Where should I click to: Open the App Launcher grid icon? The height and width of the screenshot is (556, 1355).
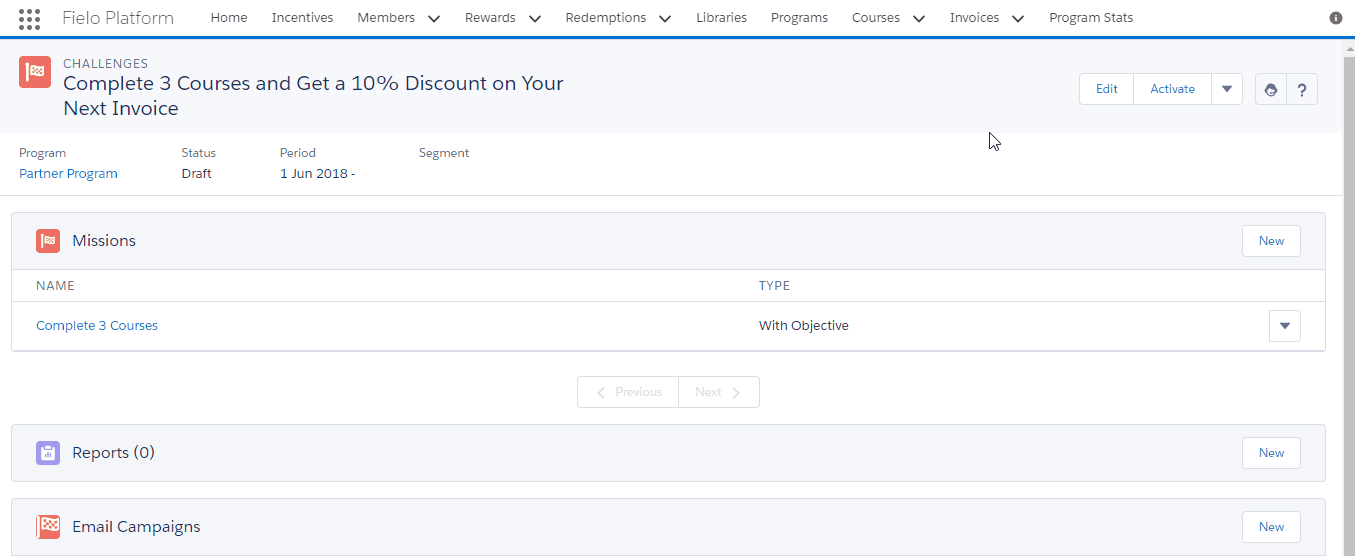[x=30, y=18]
